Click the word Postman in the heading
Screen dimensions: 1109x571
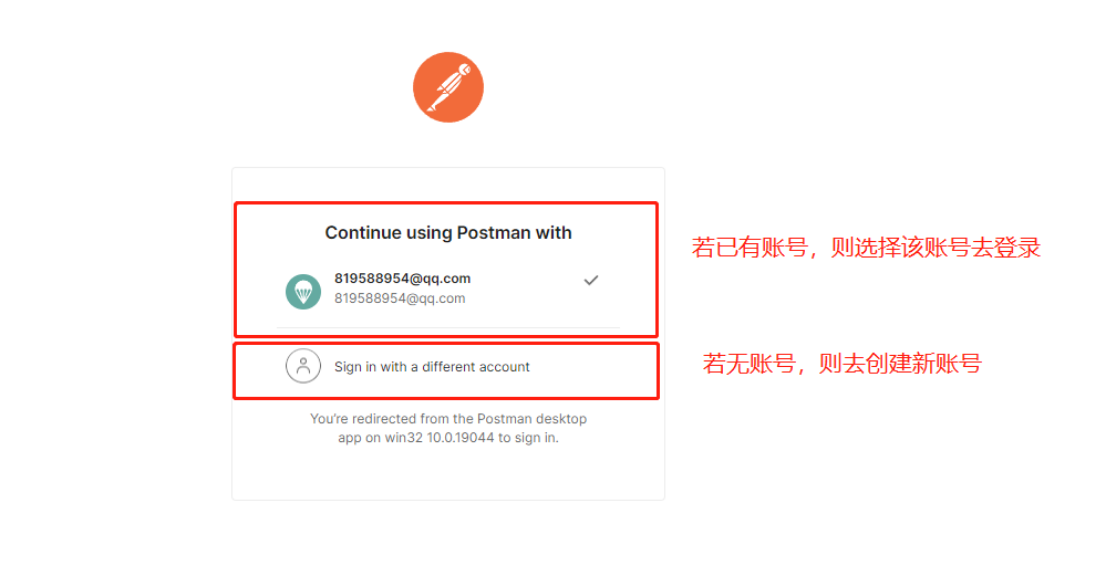(x=494, y=233)
